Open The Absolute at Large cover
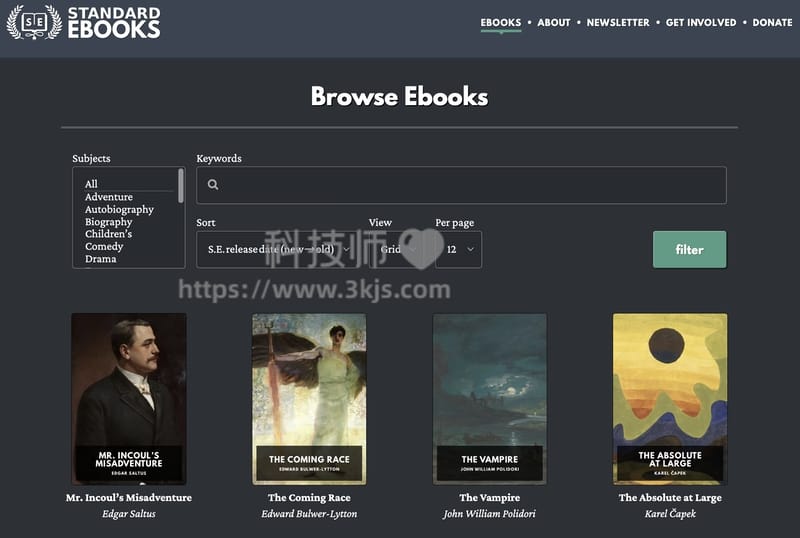Viewport: 800px width, 538px height. tap(670, 399)
